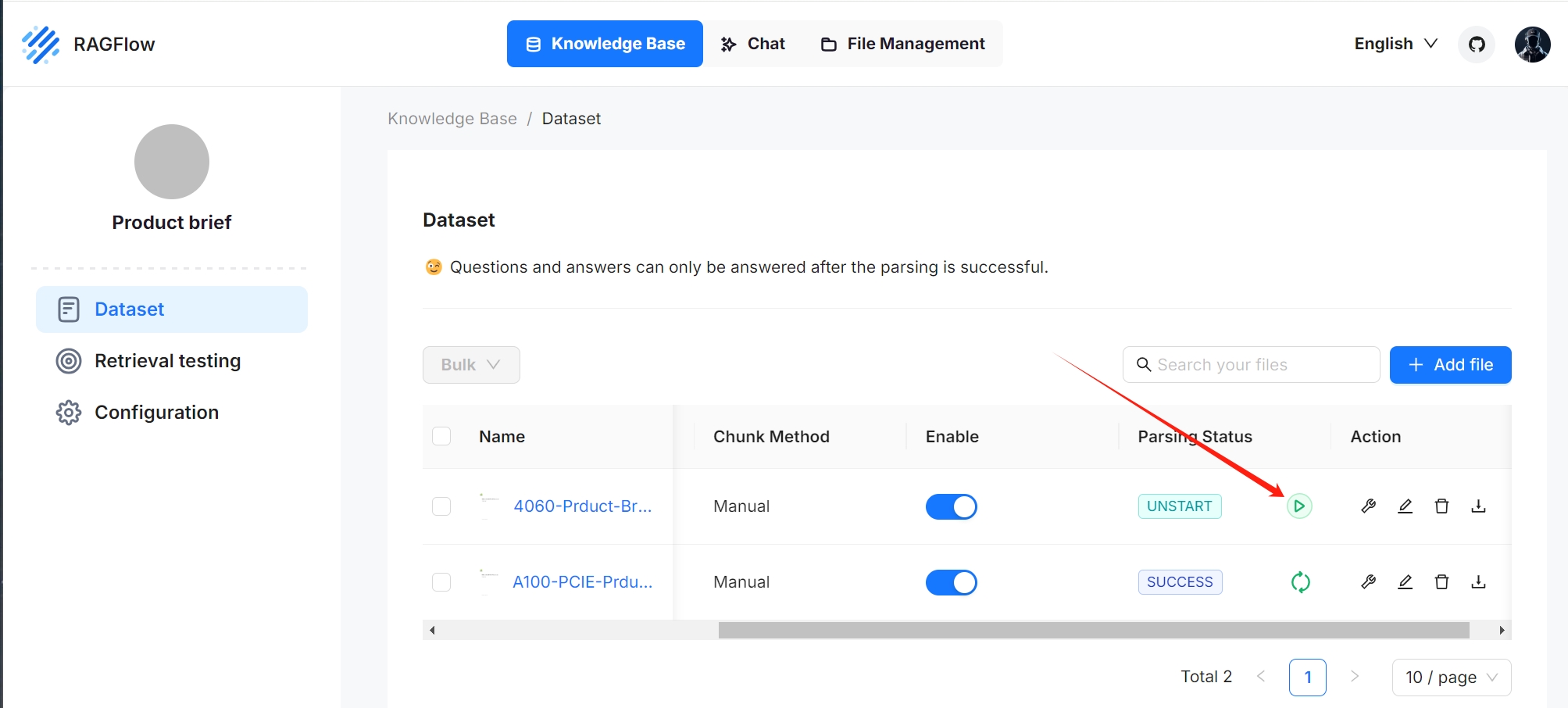Click the Manual cell in A100-PCIE-Prdu row

[741, 582]
